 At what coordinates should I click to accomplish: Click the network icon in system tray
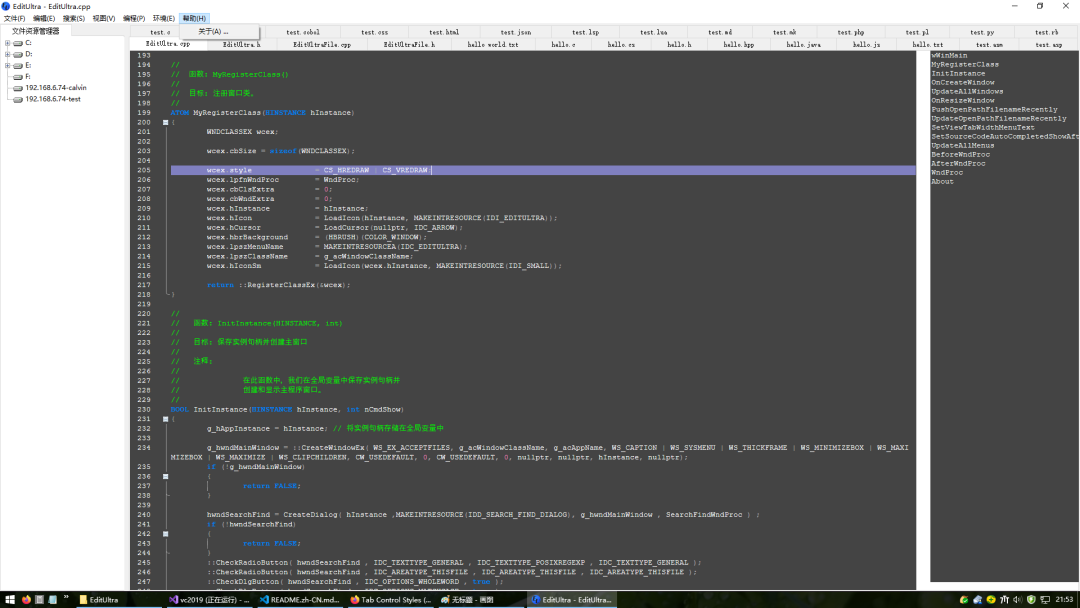click(1045, 600)
